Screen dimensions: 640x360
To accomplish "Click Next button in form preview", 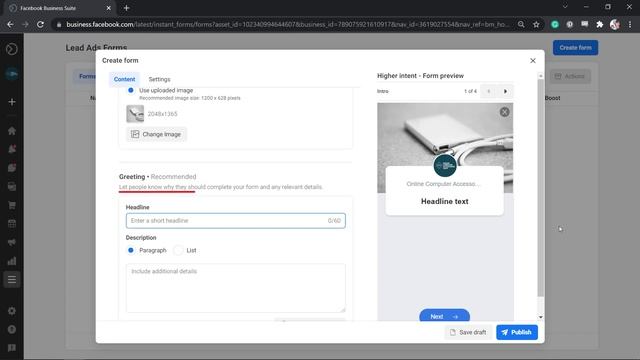I will pyautogui.click(x=444, y=316).
